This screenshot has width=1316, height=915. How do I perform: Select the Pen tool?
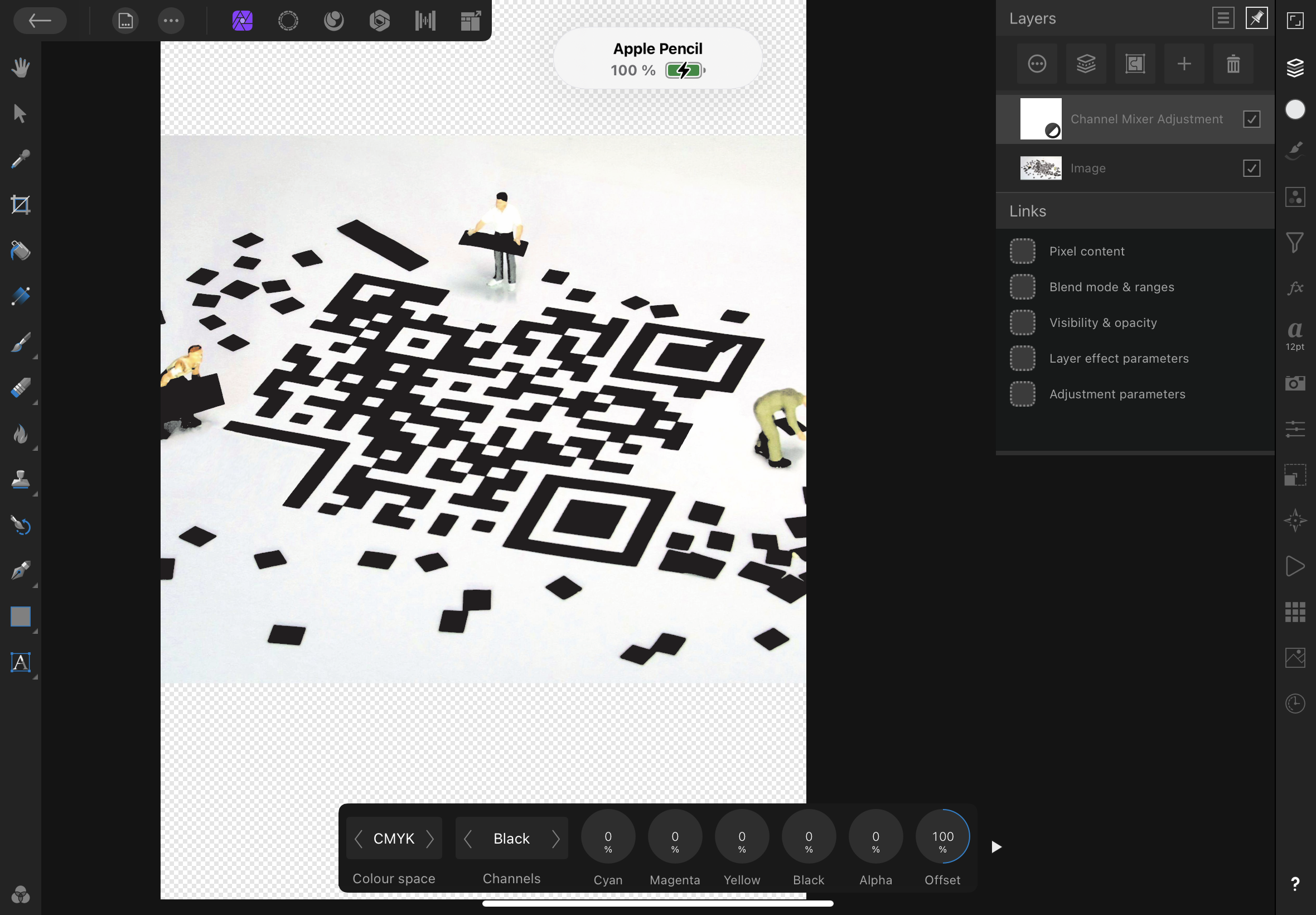point(21,571)
